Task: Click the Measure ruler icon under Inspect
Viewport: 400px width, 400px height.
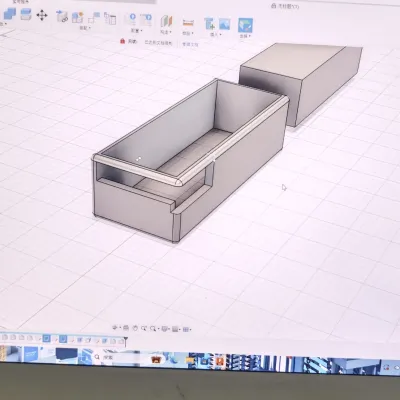Action: coord(188,23)
